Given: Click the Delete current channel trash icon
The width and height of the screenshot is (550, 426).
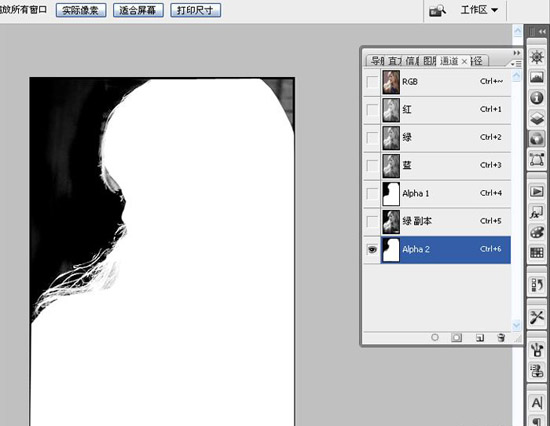Looking at the screenshot, I should (x=501, y=338).
